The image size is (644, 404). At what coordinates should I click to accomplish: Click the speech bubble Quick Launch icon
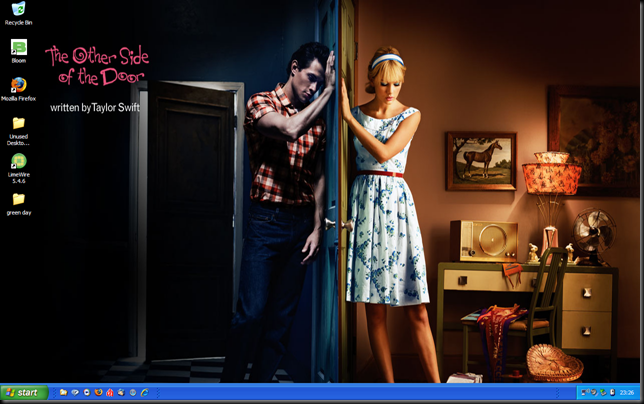pyautogui.click(x=75, y=393)
